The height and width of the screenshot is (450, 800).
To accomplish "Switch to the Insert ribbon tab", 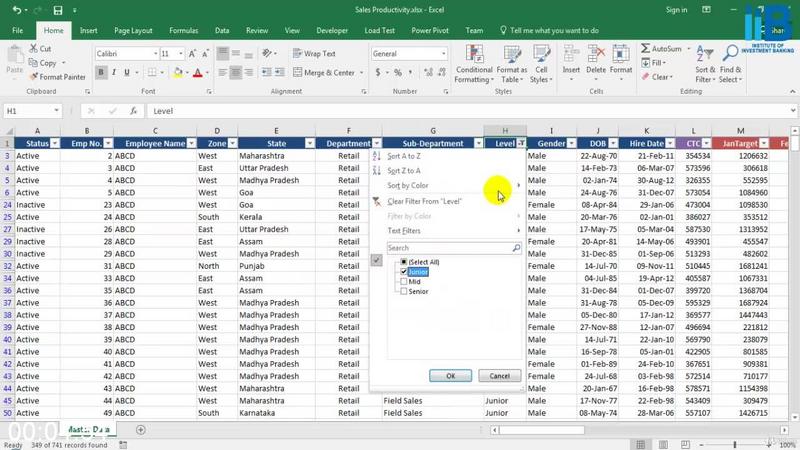I will (x=88, y=31).
